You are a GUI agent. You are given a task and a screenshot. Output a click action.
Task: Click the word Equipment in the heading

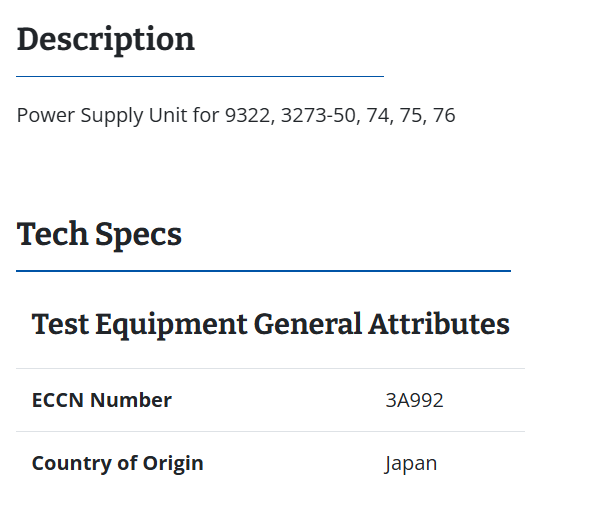pyautogui.click(x=171, y=326)
